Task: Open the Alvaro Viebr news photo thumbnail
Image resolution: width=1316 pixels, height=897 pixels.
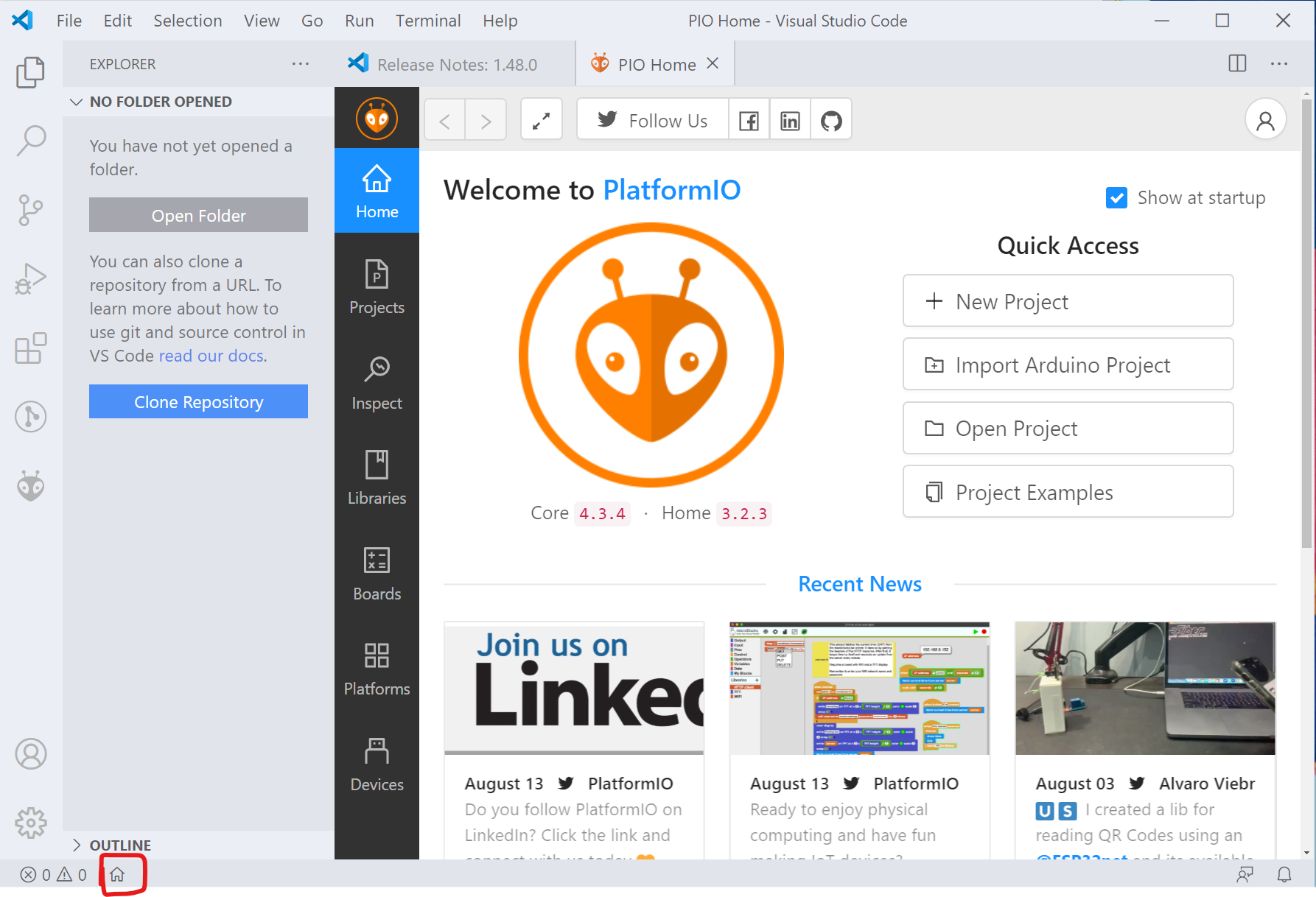Action: 1145,689
